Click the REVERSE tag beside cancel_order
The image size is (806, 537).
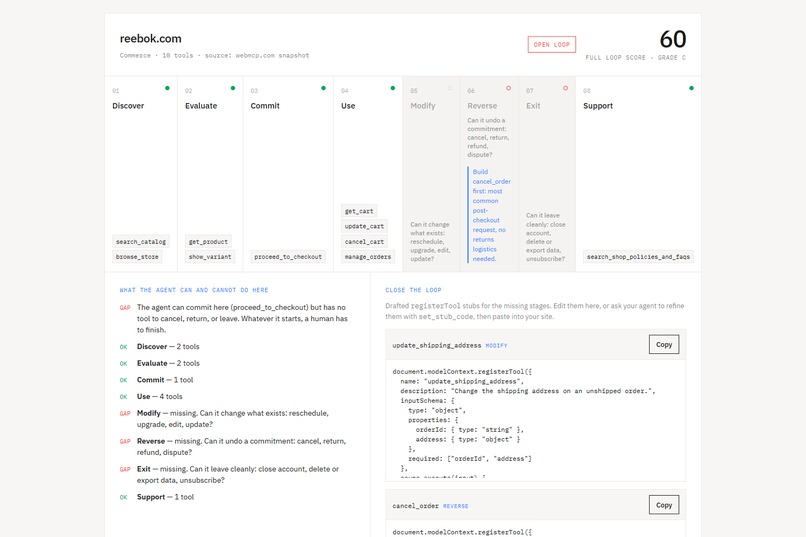455,506
